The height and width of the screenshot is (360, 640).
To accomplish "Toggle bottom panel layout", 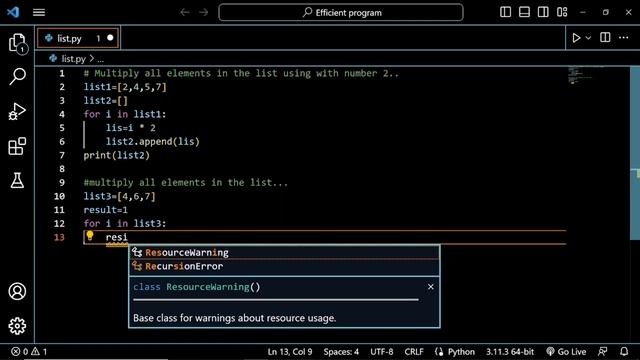I will pyautogui.click(x=524, y=12).
